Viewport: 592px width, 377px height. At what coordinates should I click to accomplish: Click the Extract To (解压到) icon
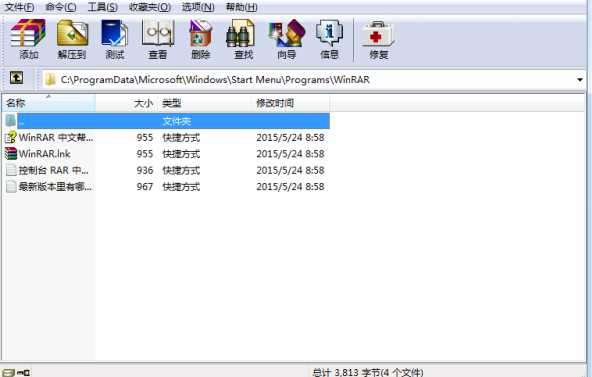(72, 39)
